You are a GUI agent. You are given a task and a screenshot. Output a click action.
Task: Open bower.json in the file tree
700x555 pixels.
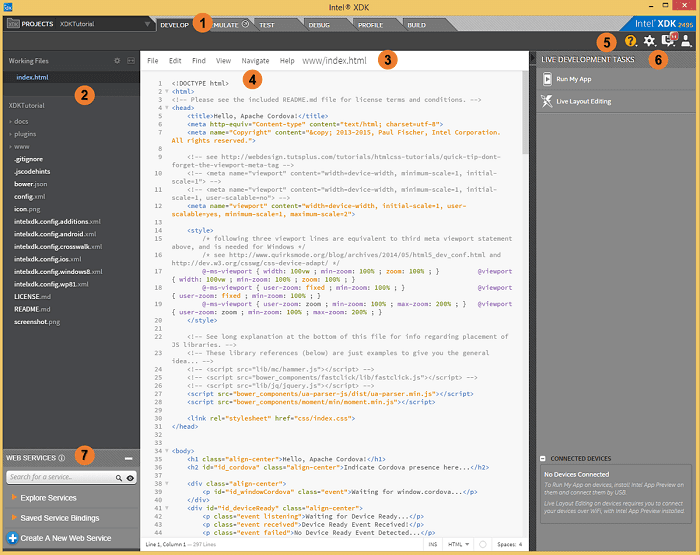(30, 184)
